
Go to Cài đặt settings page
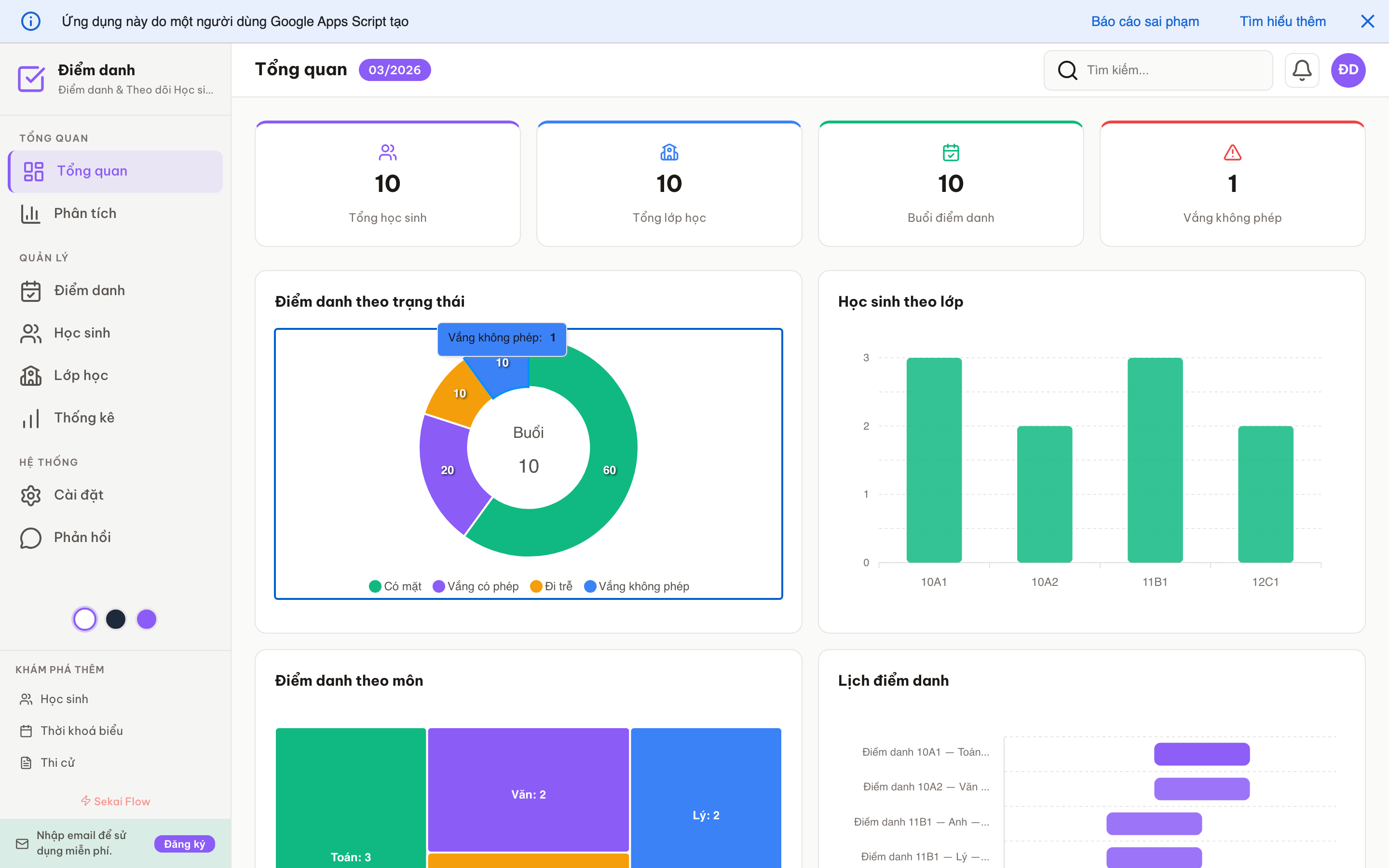[79, 495]
